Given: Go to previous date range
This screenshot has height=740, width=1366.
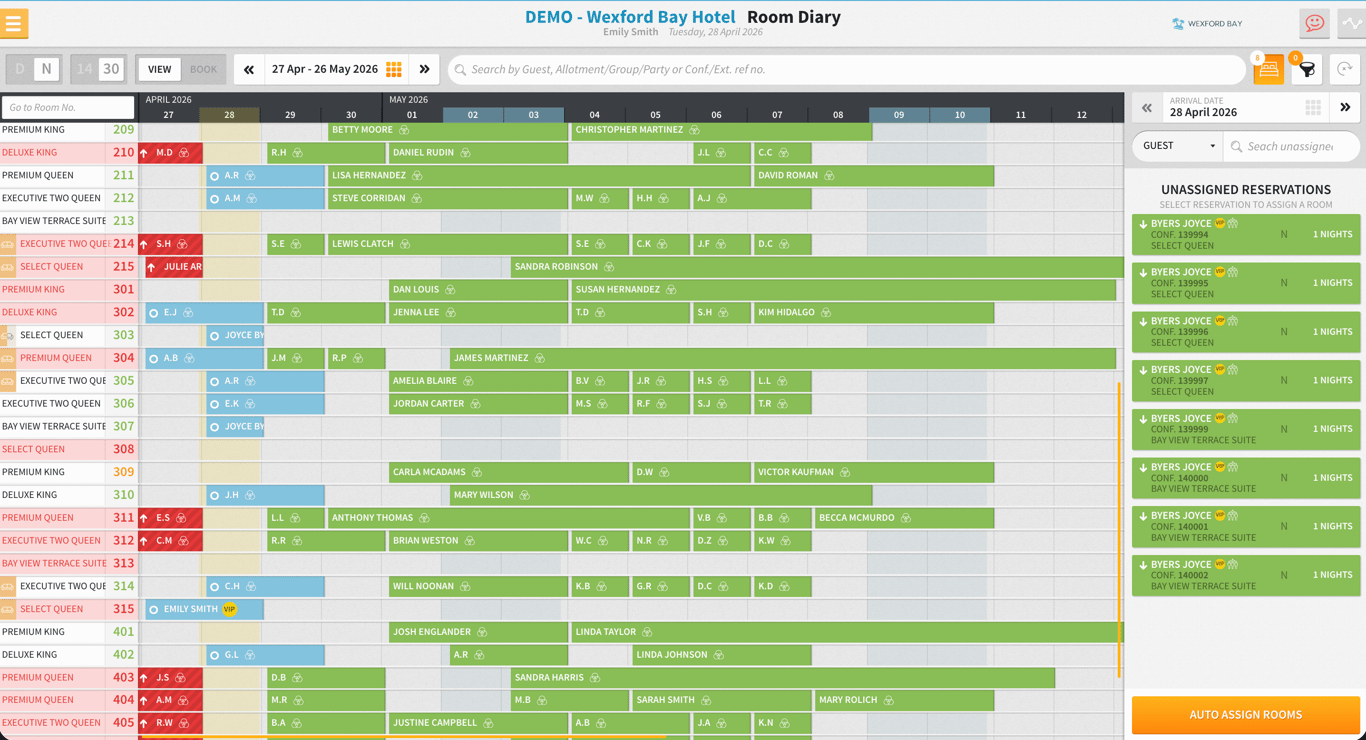Looking at the screenshot, I should [x=249, y=69].
